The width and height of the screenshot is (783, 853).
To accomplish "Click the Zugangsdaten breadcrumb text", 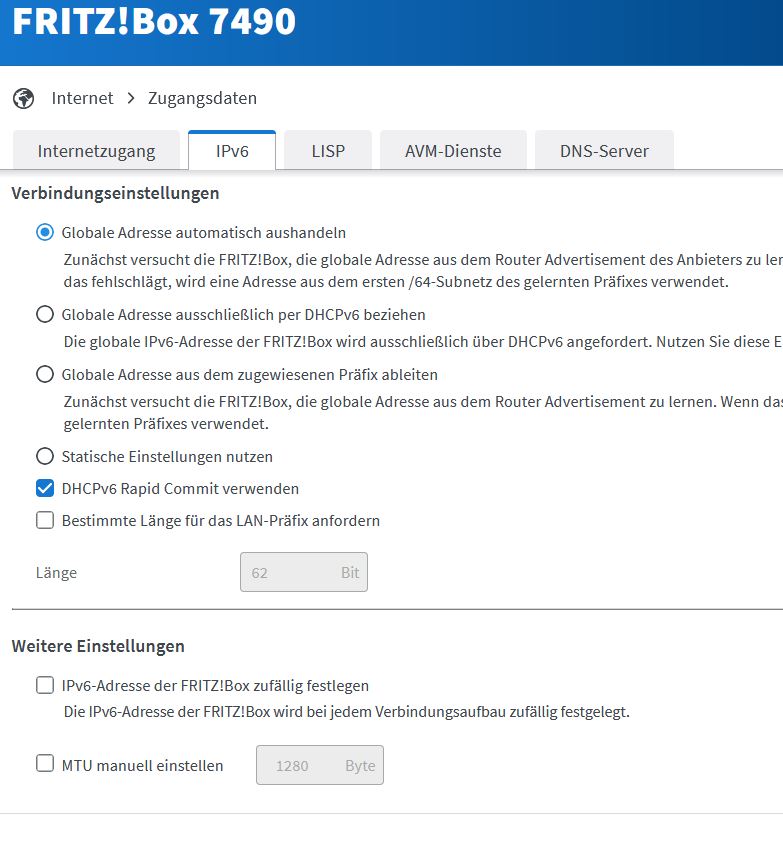I will point(202,98).
